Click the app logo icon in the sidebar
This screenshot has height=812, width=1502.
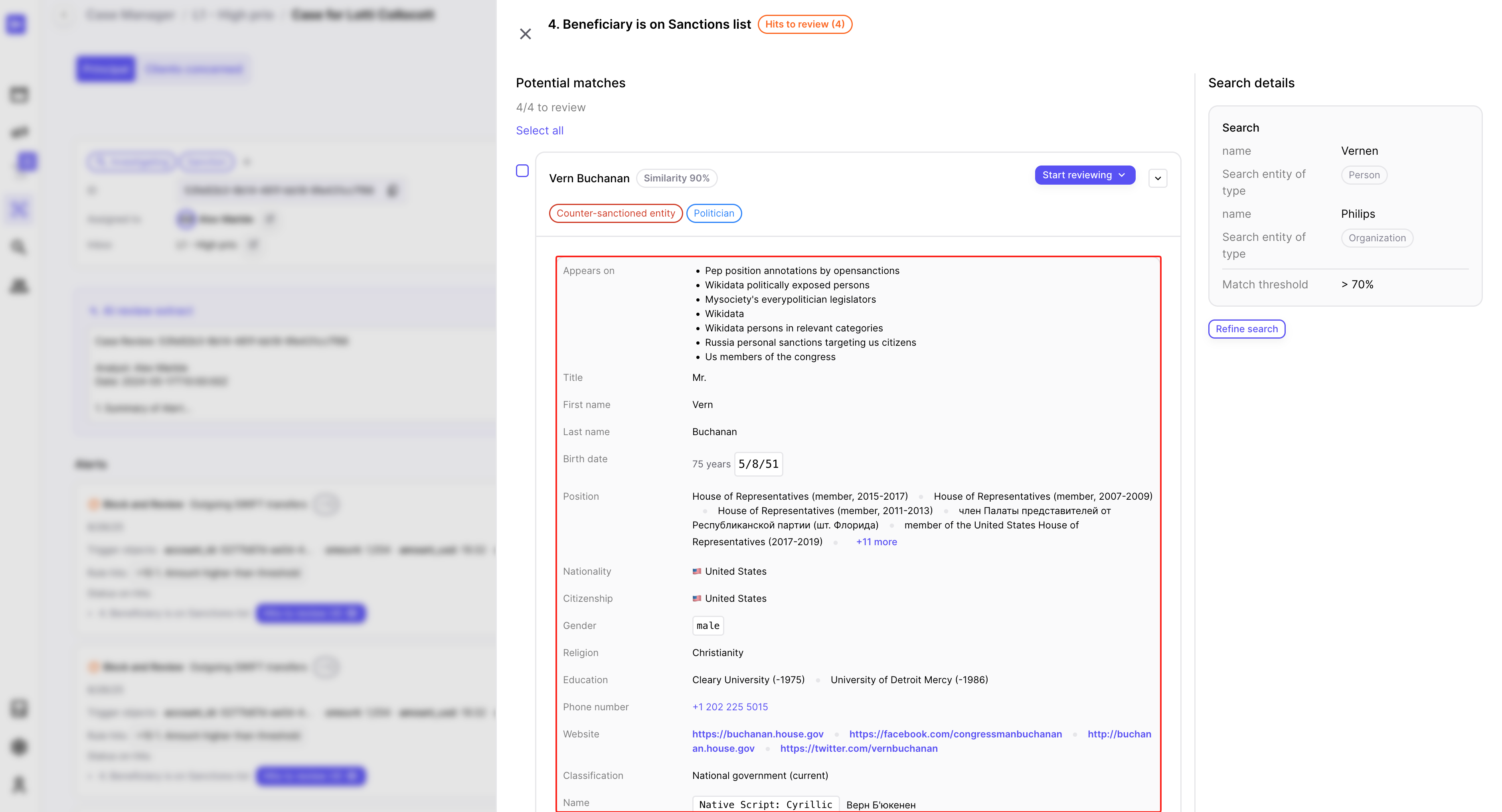(16, 24)
